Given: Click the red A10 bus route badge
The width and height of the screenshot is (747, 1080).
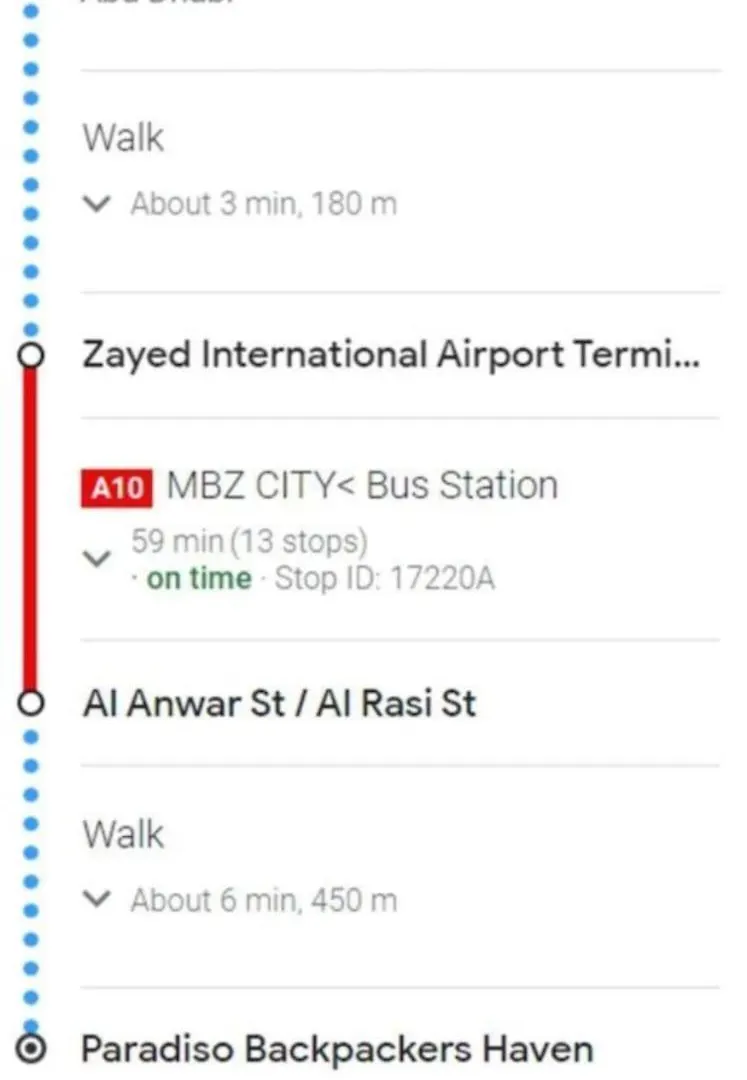Looking at the screenshot, I should tap(116, 488).
